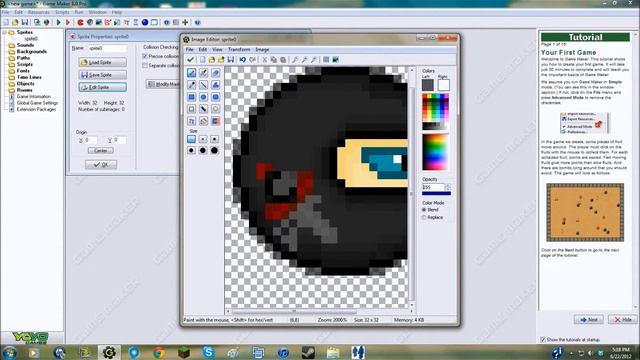Open Skype from the taskbar

pos(209,352)
